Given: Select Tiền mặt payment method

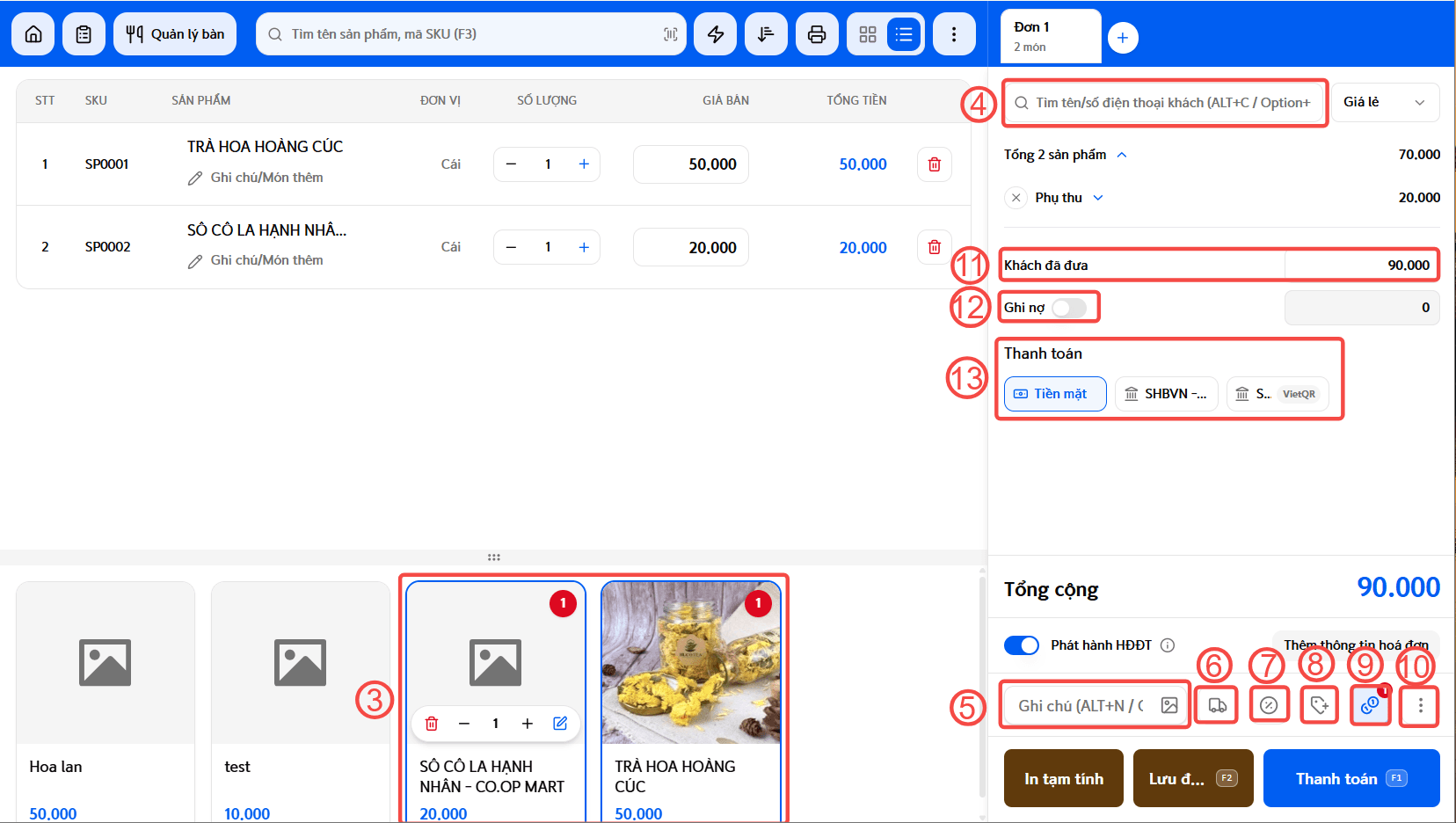Looking at the screenshot, I should 1055,394.
